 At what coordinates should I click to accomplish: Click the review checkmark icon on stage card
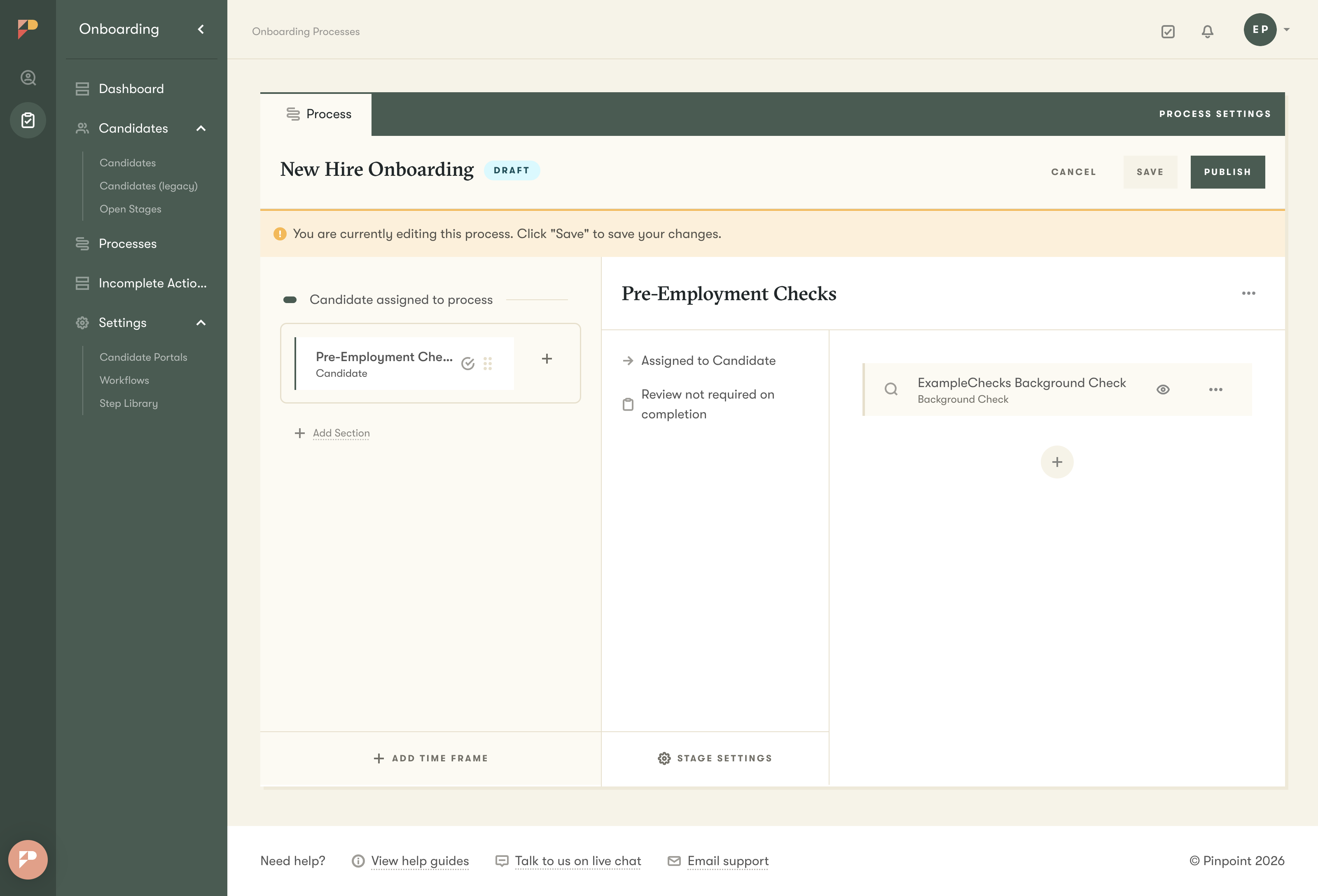coord(468,364)
